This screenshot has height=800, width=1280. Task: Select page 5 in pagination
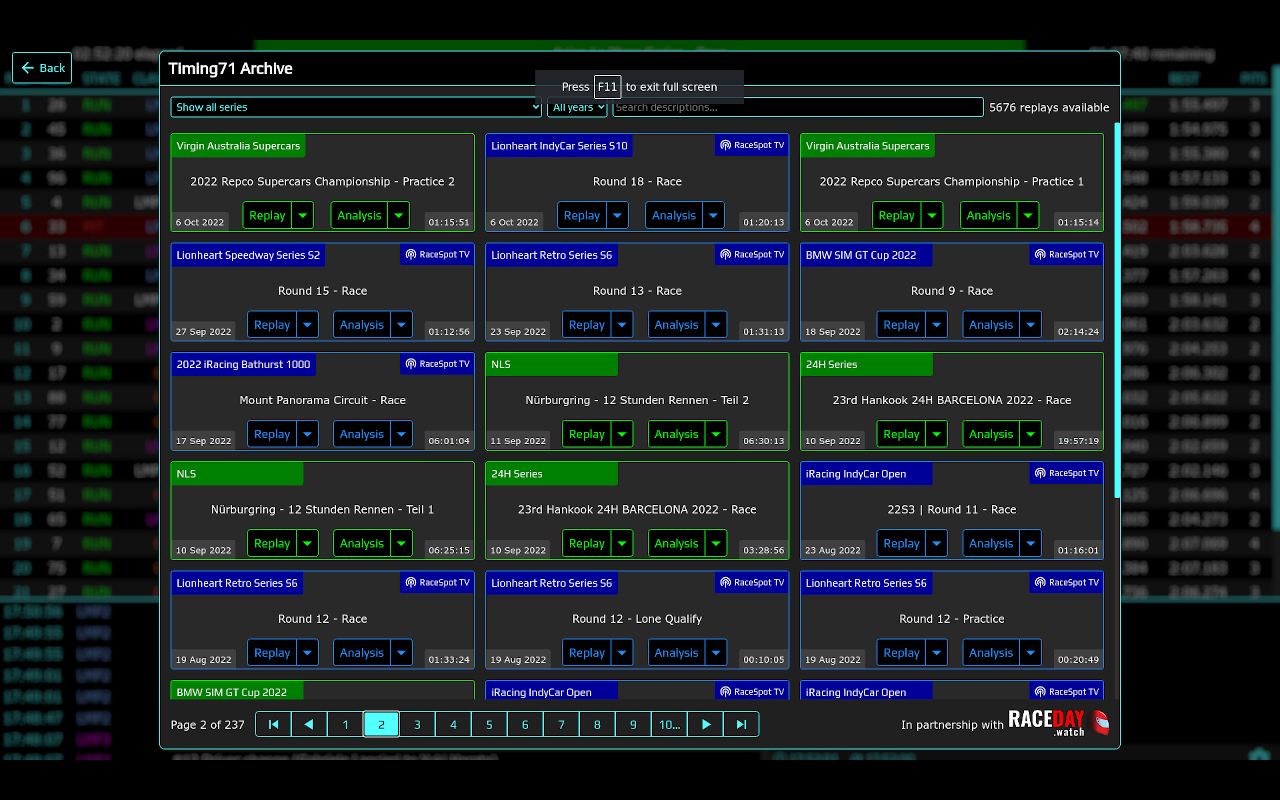(489, 724)
